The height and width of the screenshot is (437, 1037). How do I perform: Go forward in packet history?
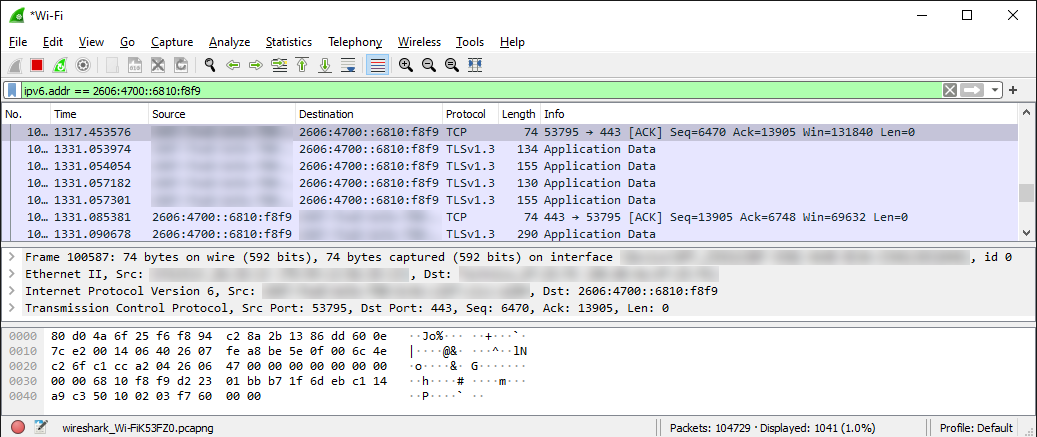coord(256,65)
